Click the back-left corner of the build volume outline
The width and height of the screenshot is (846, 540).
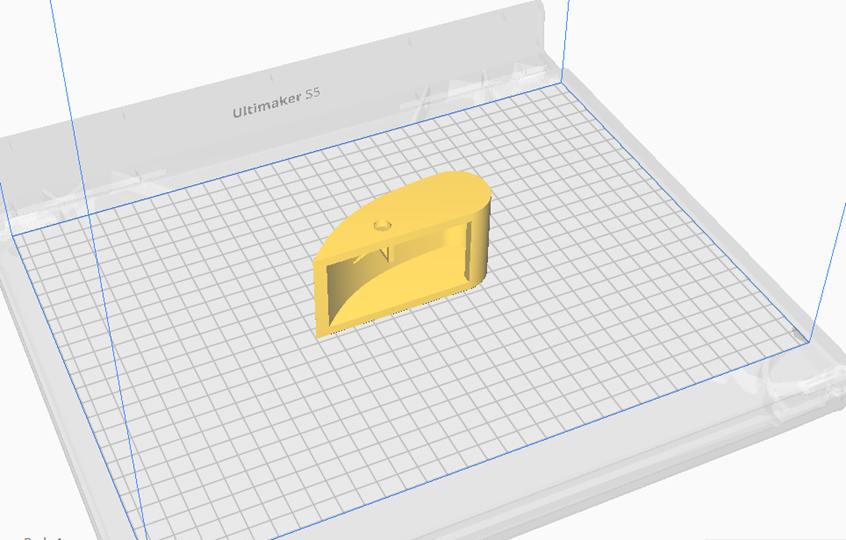tap(10, 236)
